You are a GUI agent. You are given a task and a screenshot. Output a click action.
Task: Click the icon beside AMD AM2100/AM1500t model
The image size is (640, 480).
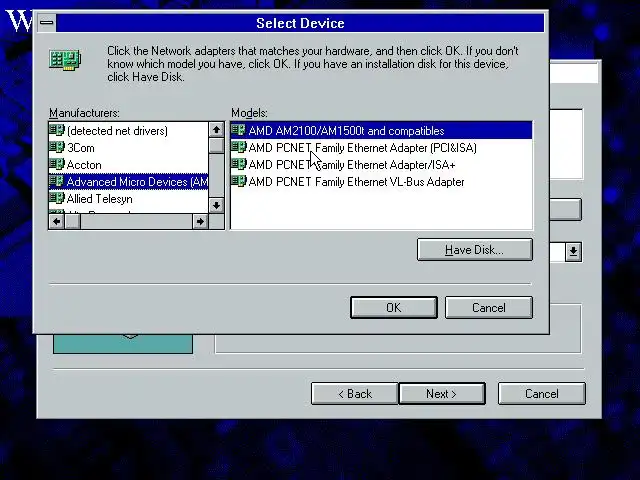pyautogui.click(x=239, y=130)
